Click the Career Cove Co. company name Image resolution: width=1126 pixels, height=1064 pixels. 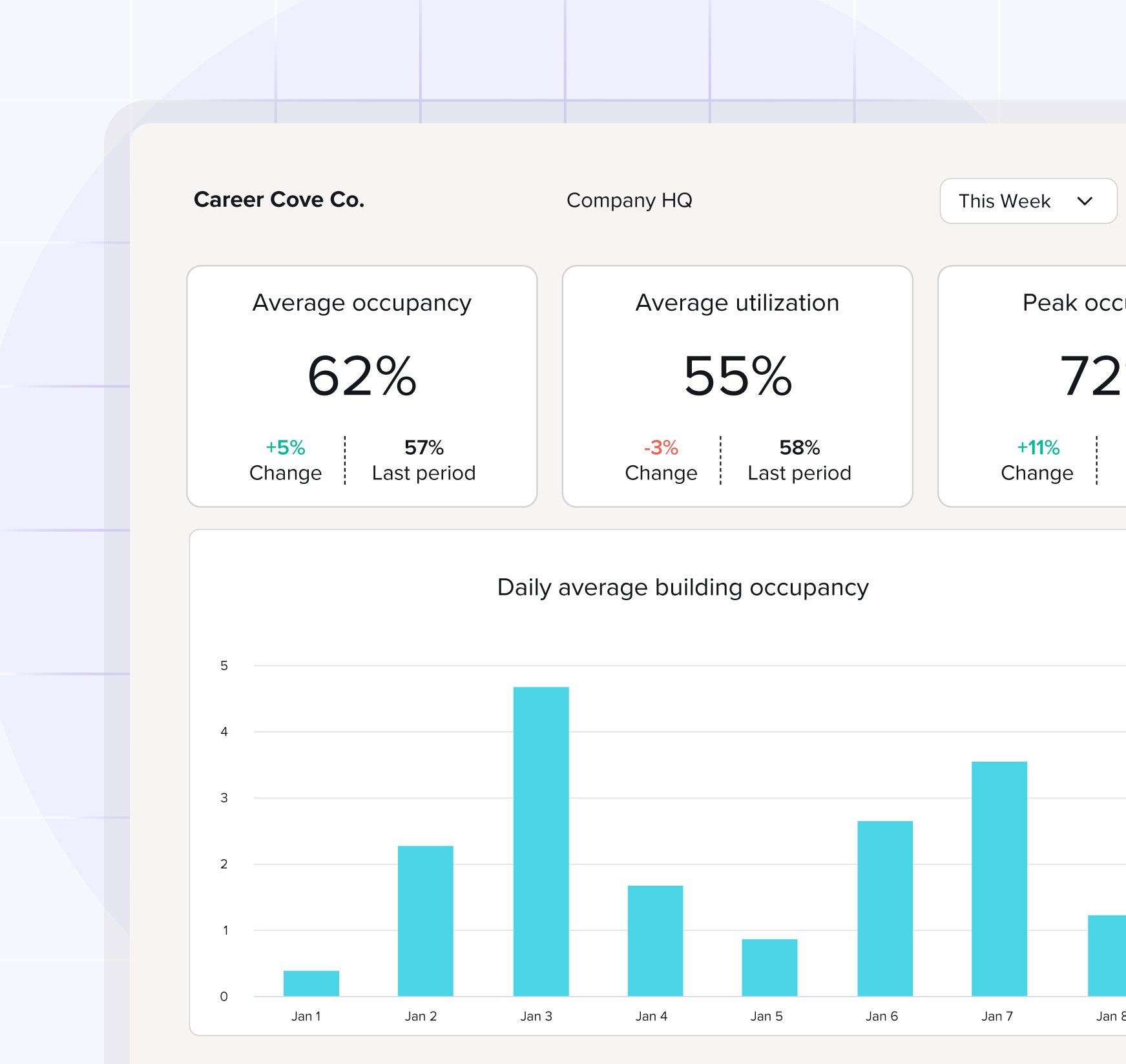(279, 200)
